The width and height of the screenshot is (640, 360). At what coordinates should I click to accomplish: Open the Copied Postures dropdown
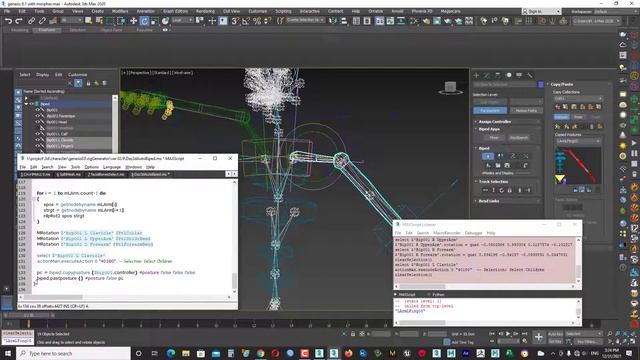(578, 141)
